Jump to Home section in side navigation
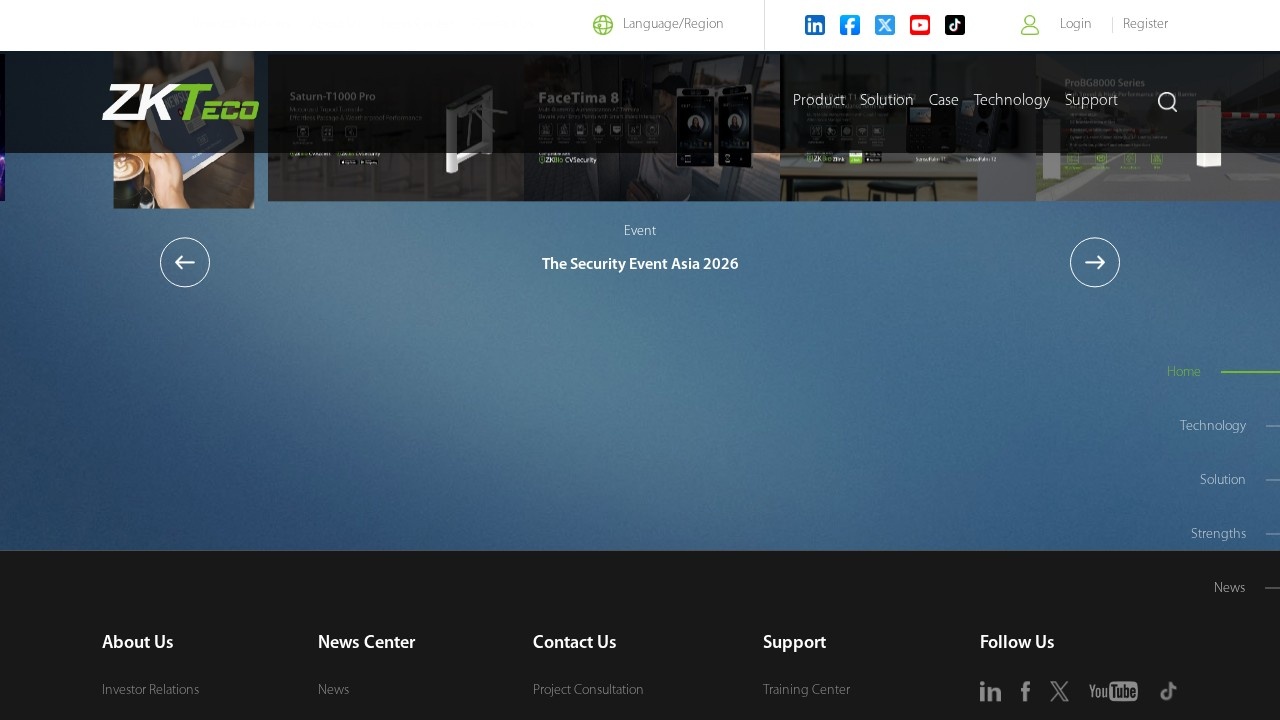The height and width of the screenshot is (720, 1280). (x=1184, y=372)
